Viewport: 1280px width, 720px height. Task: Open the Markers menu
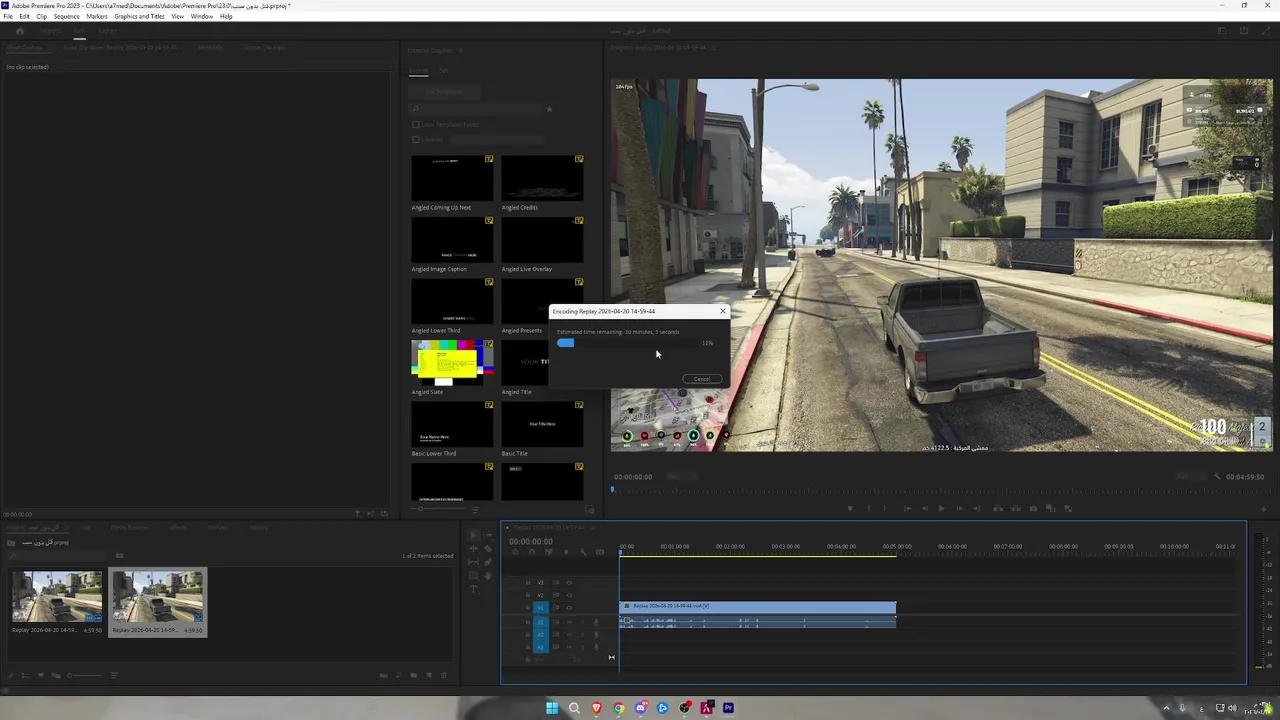tap(97, 16)
